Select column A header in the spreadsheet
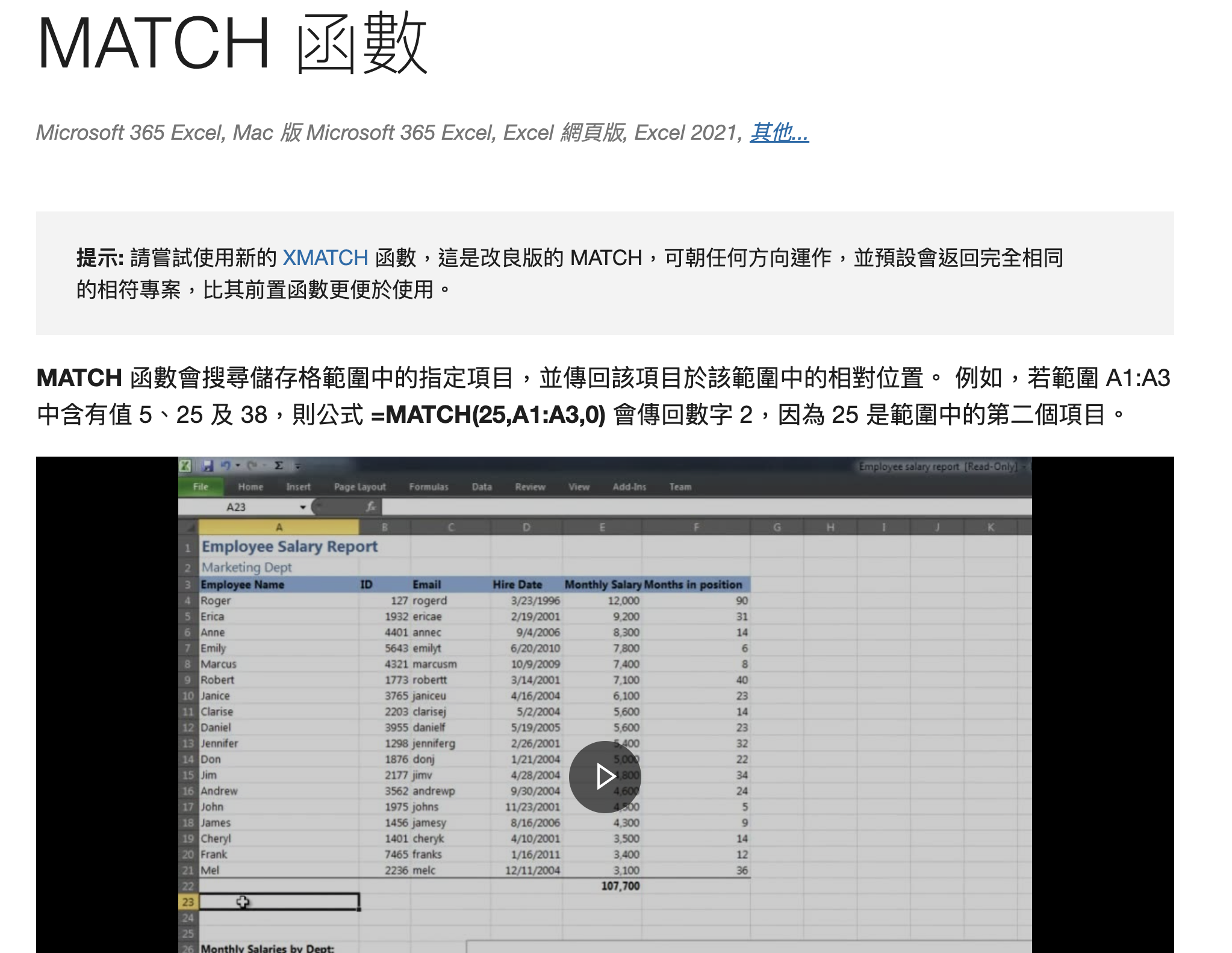Image resolution: width=1232 pixels, height=953 pixels. [279, 528]
